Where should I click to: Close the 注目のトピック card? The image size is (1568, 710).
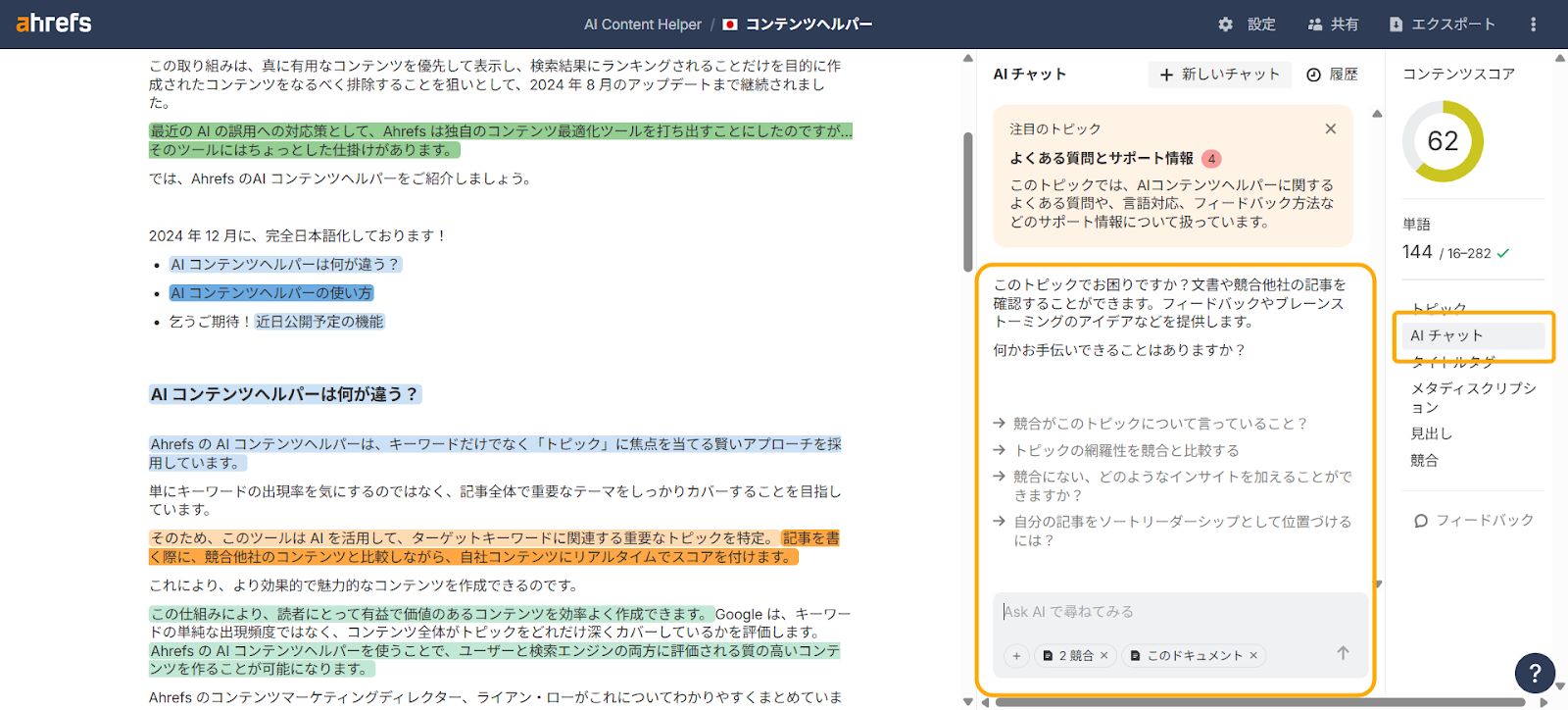(x=1330, y=128)
